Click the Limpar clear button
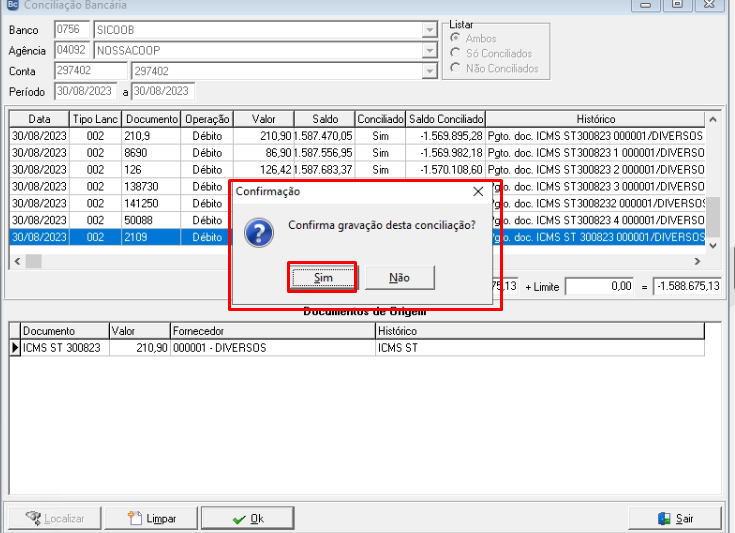The width and height of the screenshot is (735, 533). (151, 518)
